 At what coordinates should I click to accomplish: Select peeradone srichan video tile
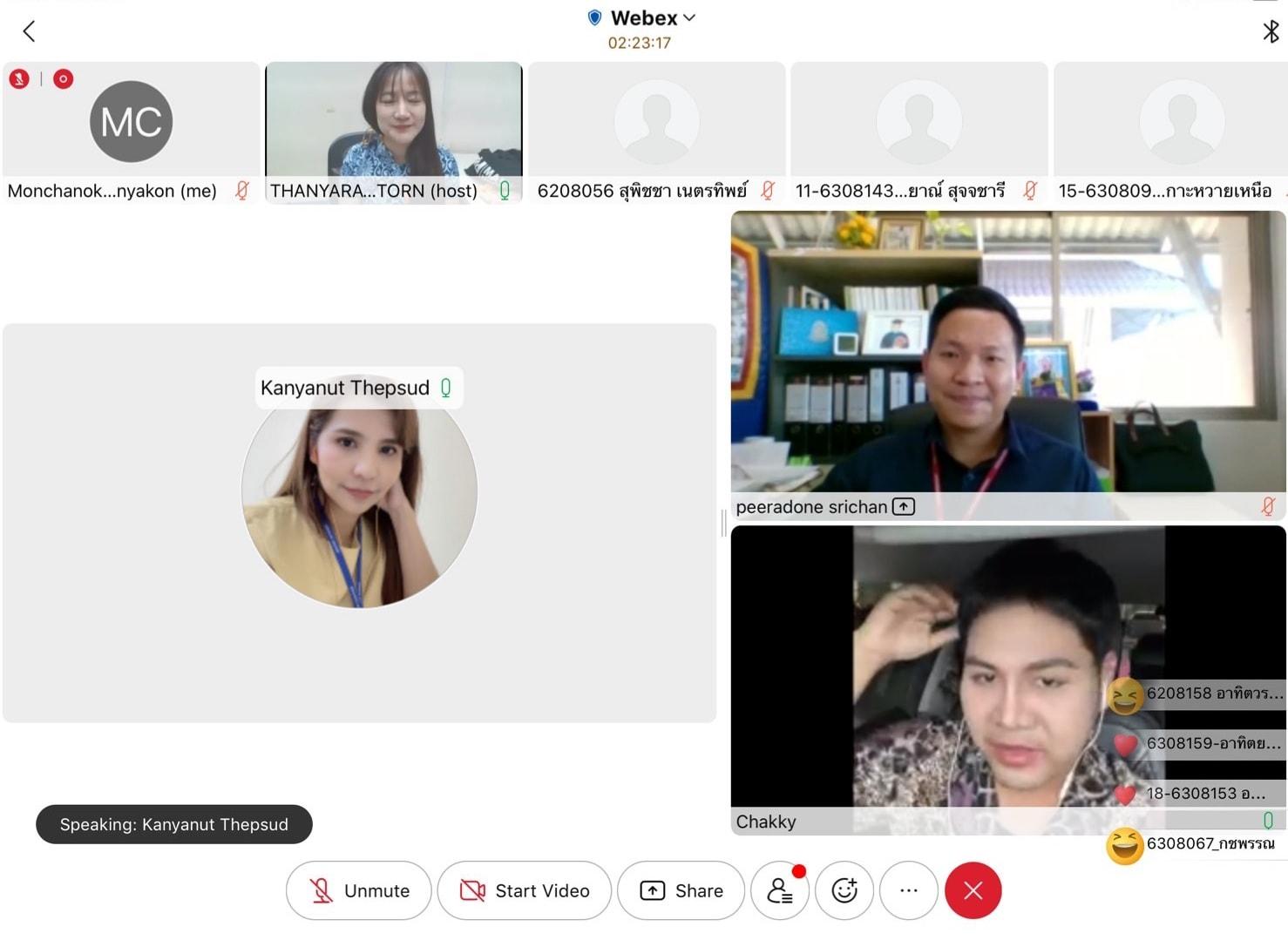(x=1008, y=365)
